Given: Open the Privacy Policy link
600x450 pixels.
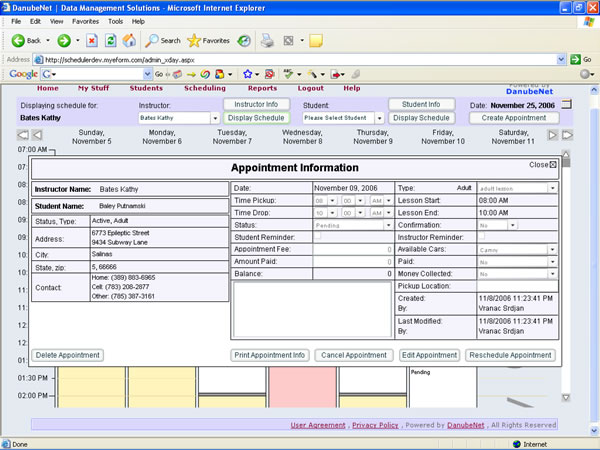Looking at the screenshot, I should click(x=375, y=425).
